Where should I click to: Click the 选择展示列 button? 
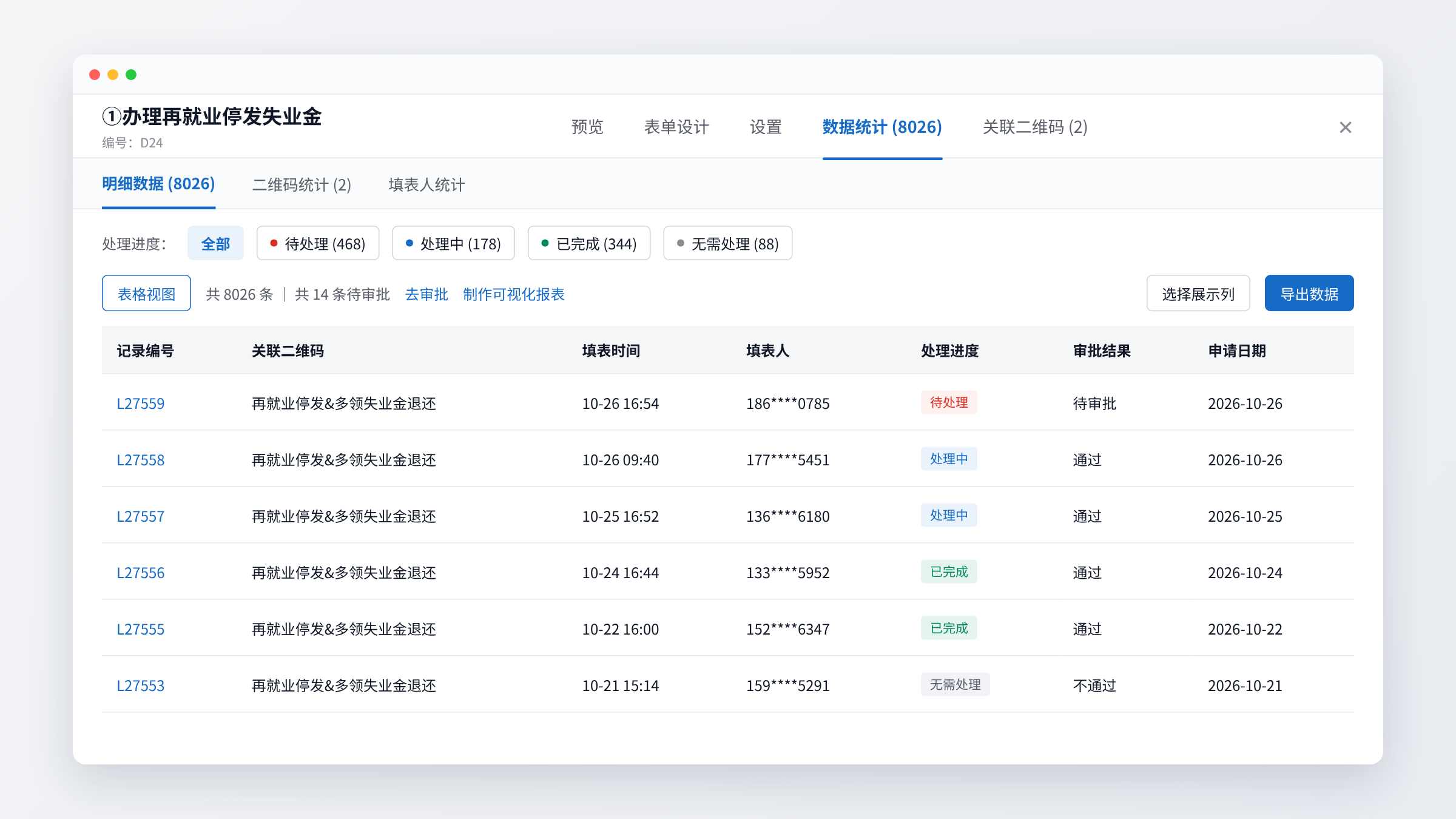[x=1198, y=294]
